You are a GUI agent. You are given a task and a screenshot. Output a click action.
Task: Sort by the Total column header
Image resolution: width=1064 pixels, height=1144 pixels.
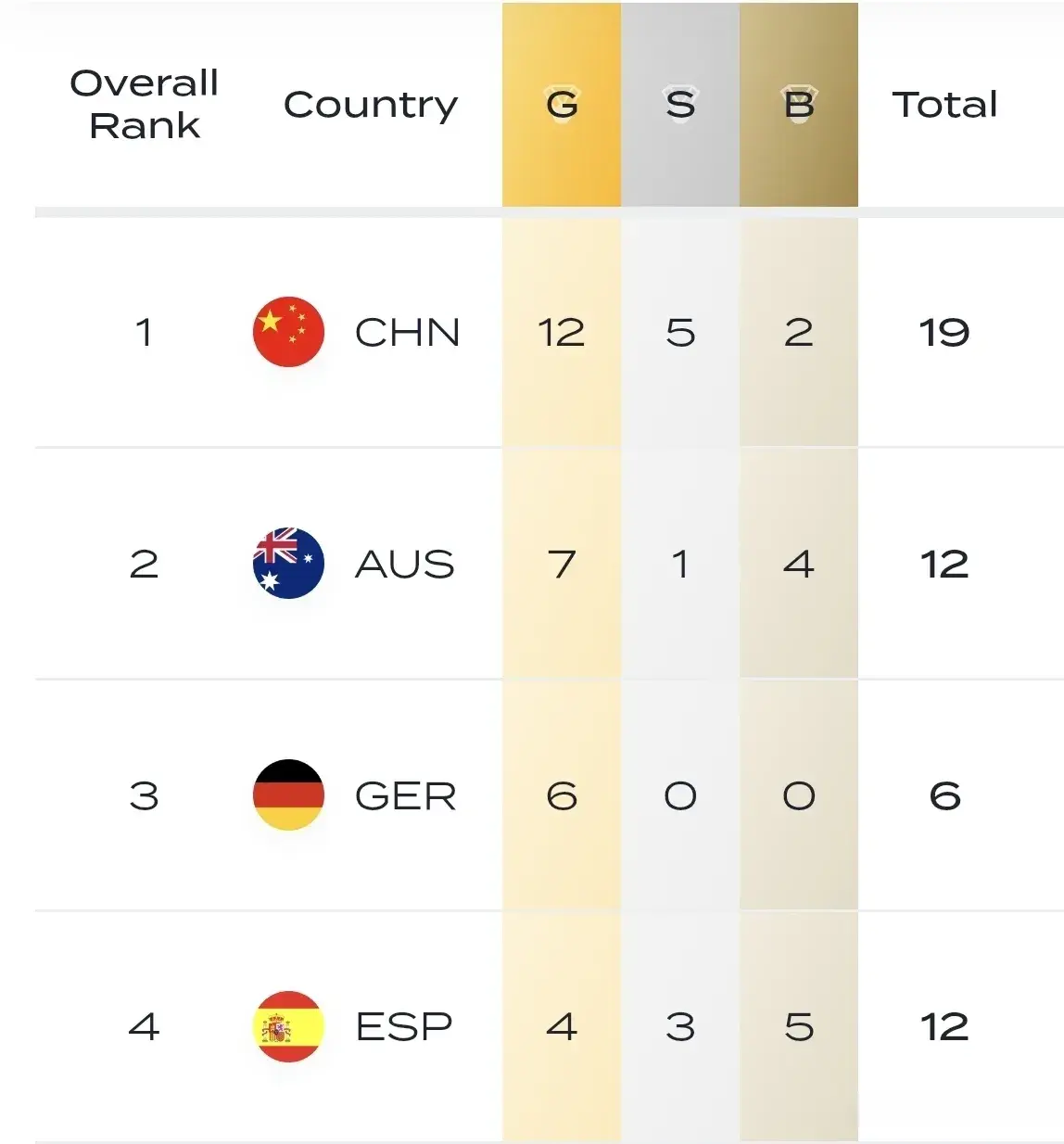coord(944,105)
